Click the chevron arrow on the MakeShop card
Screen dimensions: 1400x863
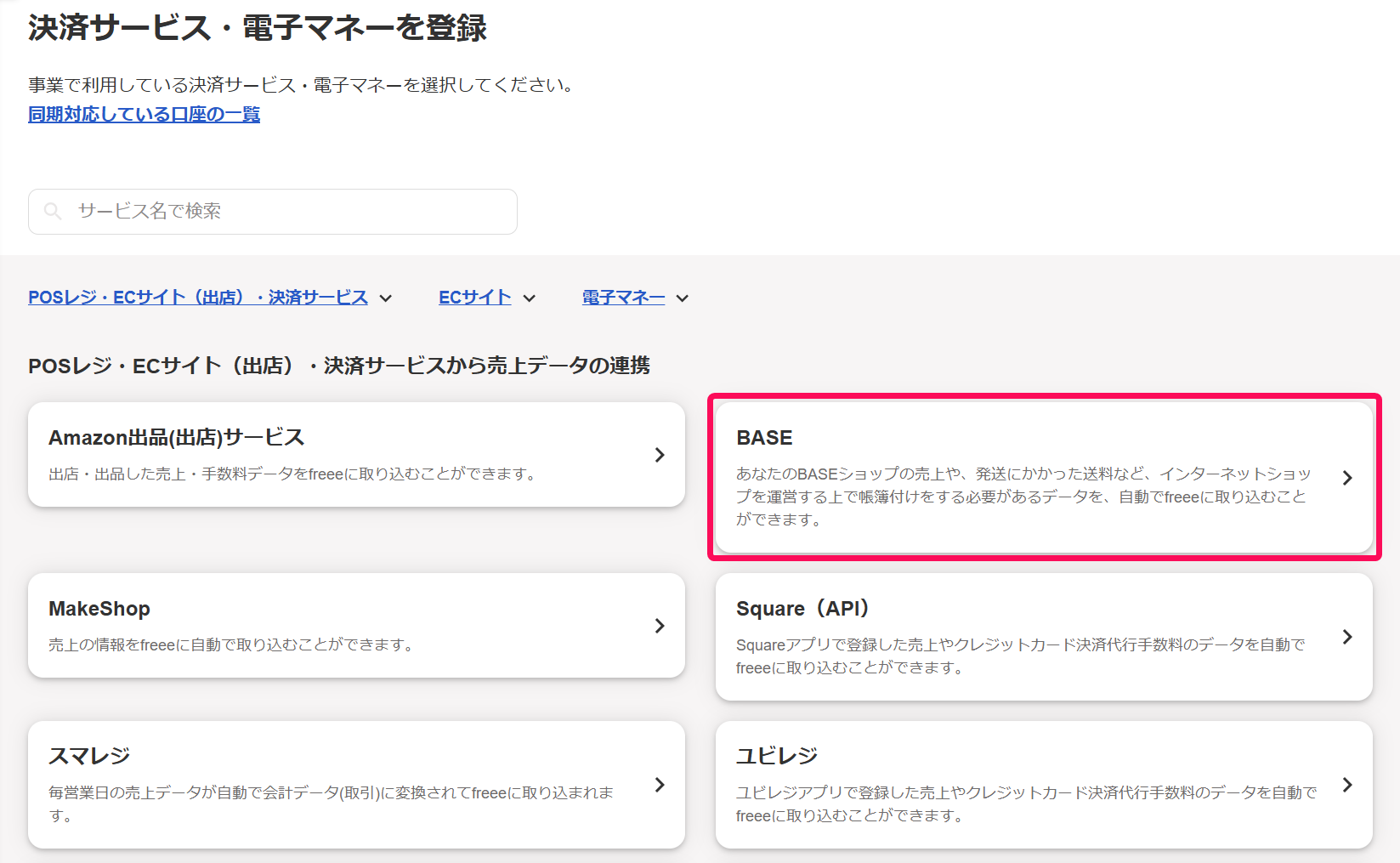point(660,626)
